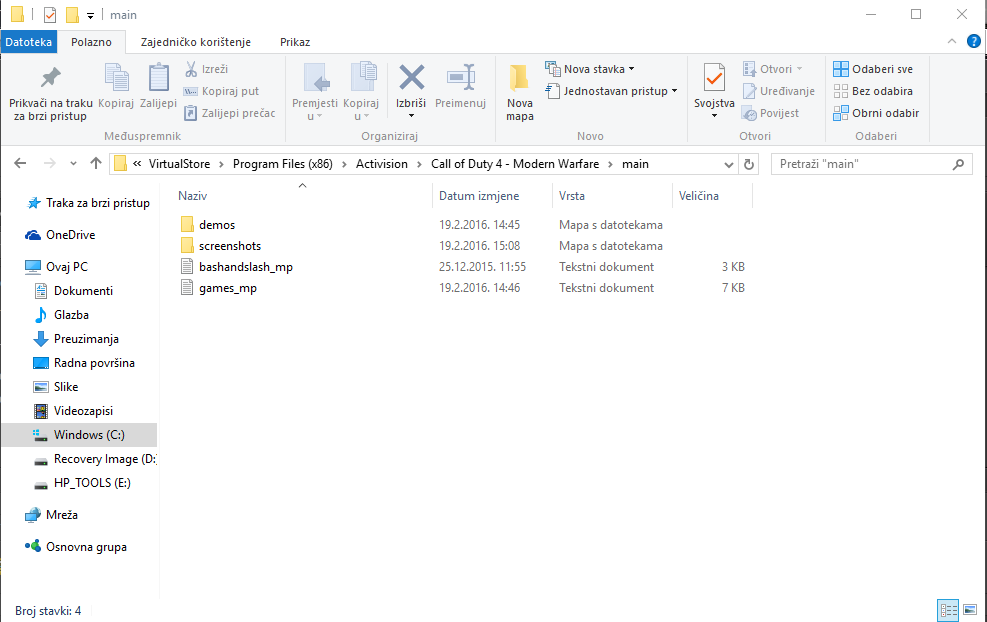
Task: Go back with the left arrow
Action: (20, 164)
